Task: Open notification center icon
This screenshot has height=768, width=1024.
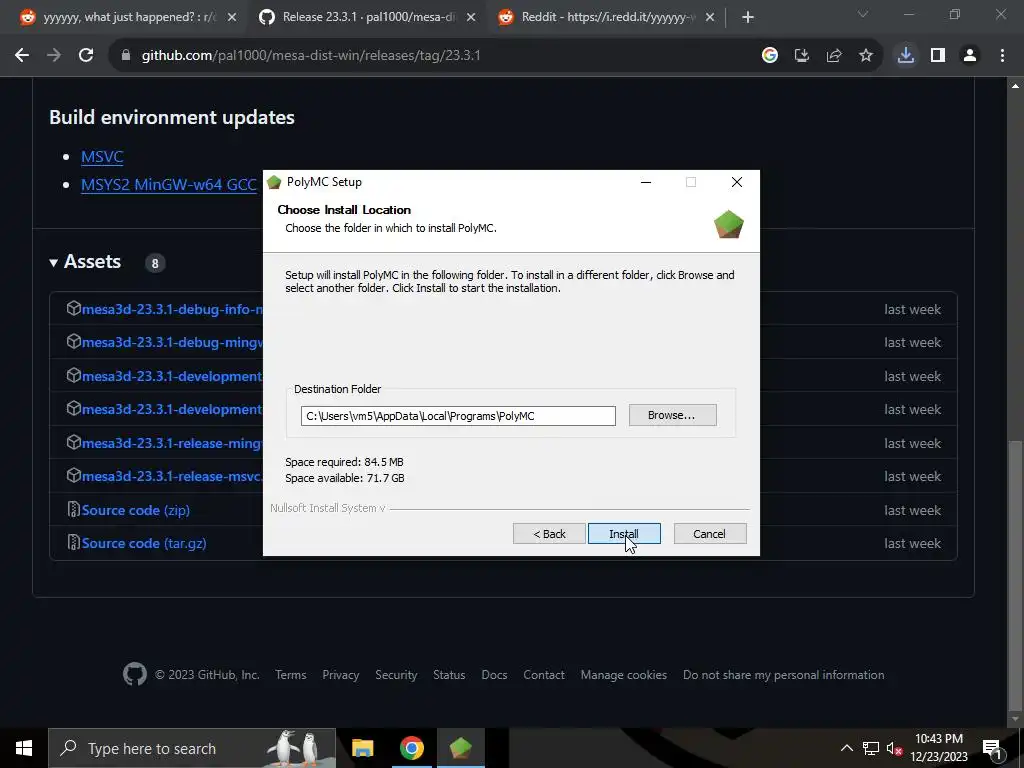Action: click(992, 748)
